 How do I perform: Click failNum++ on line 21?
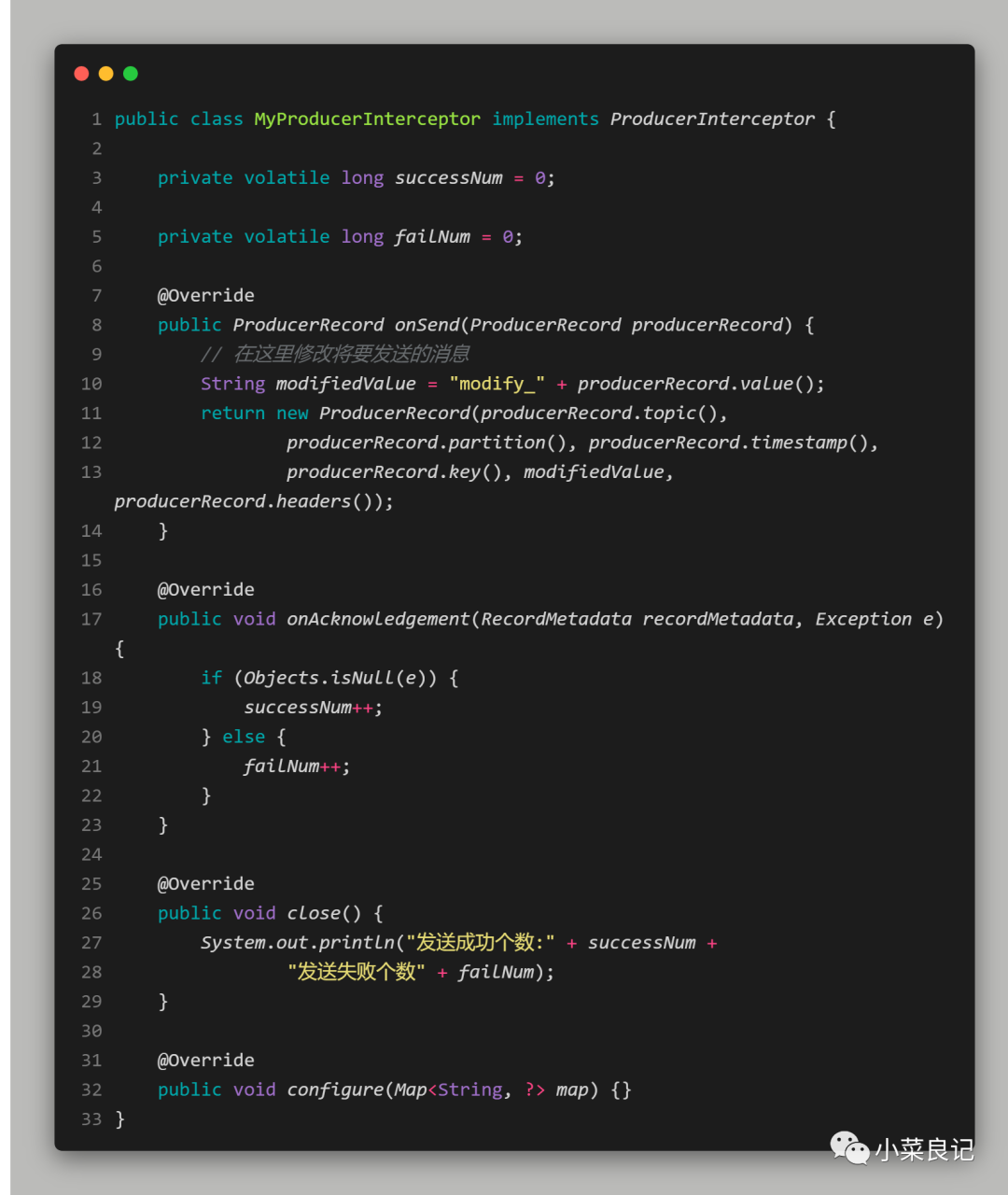(x=292, y=766)
